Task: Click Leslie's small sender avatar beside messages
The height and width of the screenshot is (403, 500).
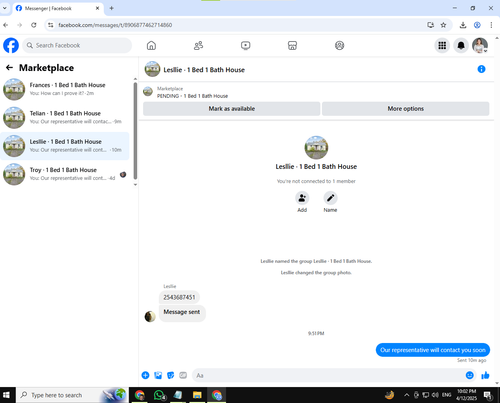Action: pos(150,316)
